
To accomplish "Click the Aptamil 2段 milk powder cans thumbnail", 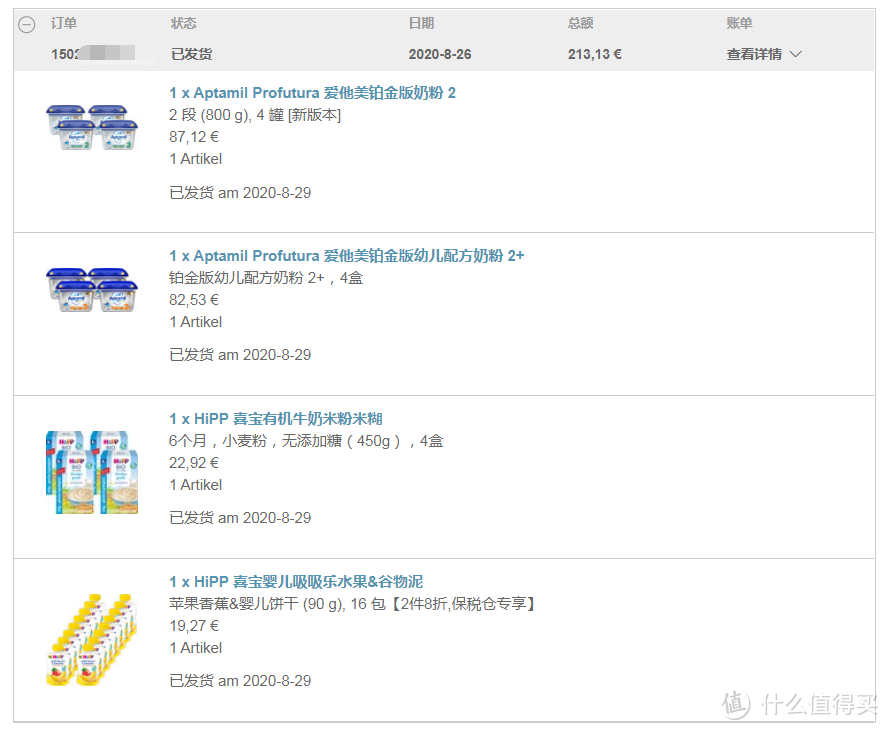I will [92, 127].
